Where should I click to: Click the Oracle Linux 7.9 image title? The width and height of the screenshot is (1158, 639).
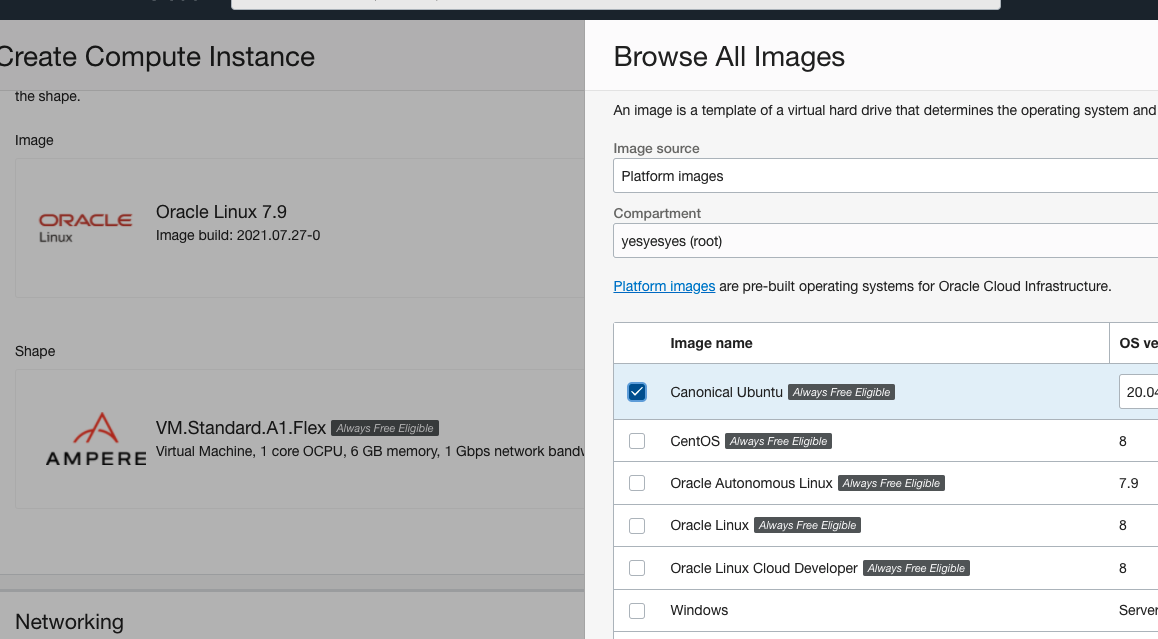click(221, 212)
